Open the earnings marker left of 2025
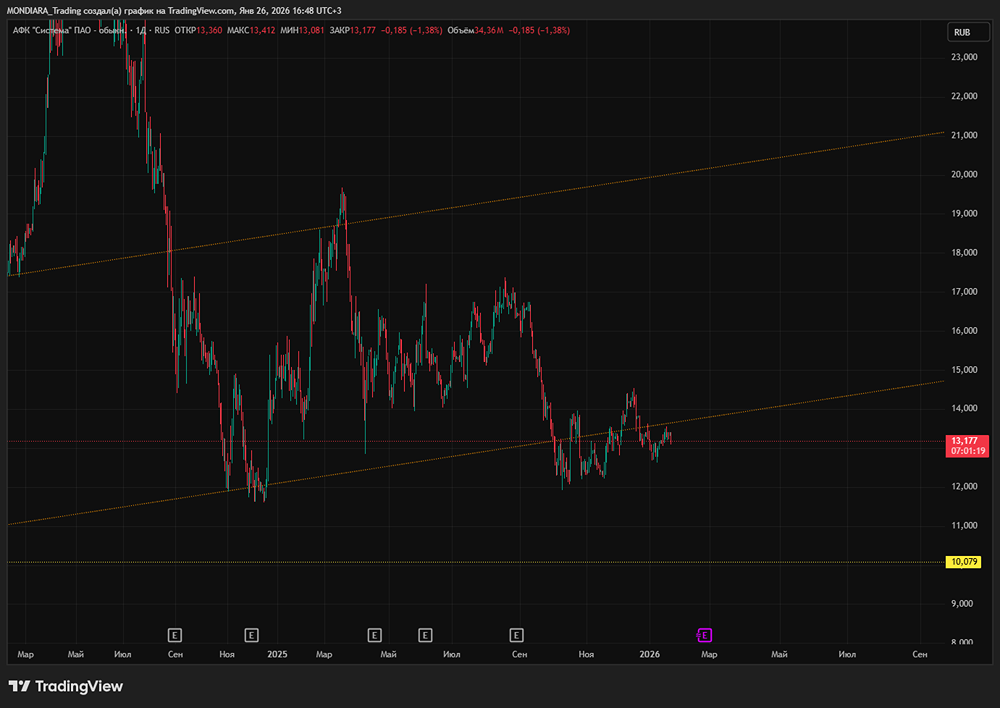This screenshot has height=708, width=1000. [x=251, y=634]
